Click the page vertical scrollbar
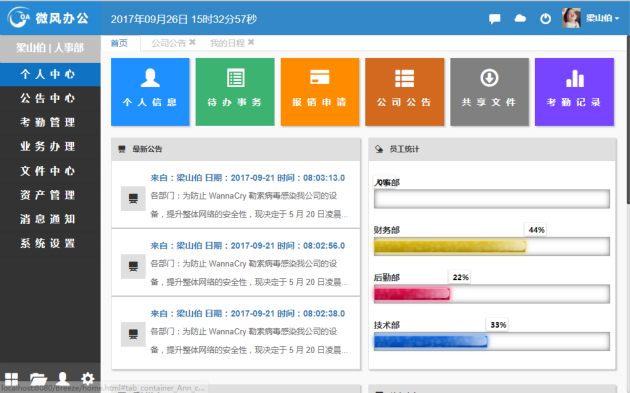The height and width of the screenshot is (393, 630). point(628,121)
